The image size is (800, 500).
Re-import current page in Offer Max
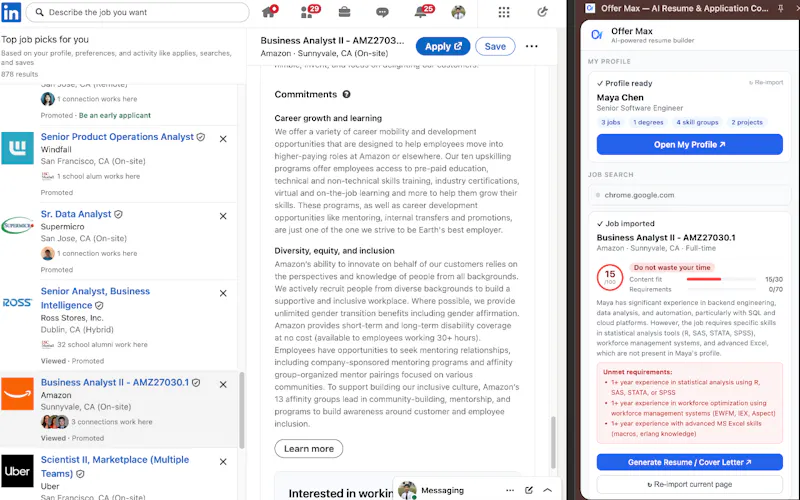tap(689, 484)
